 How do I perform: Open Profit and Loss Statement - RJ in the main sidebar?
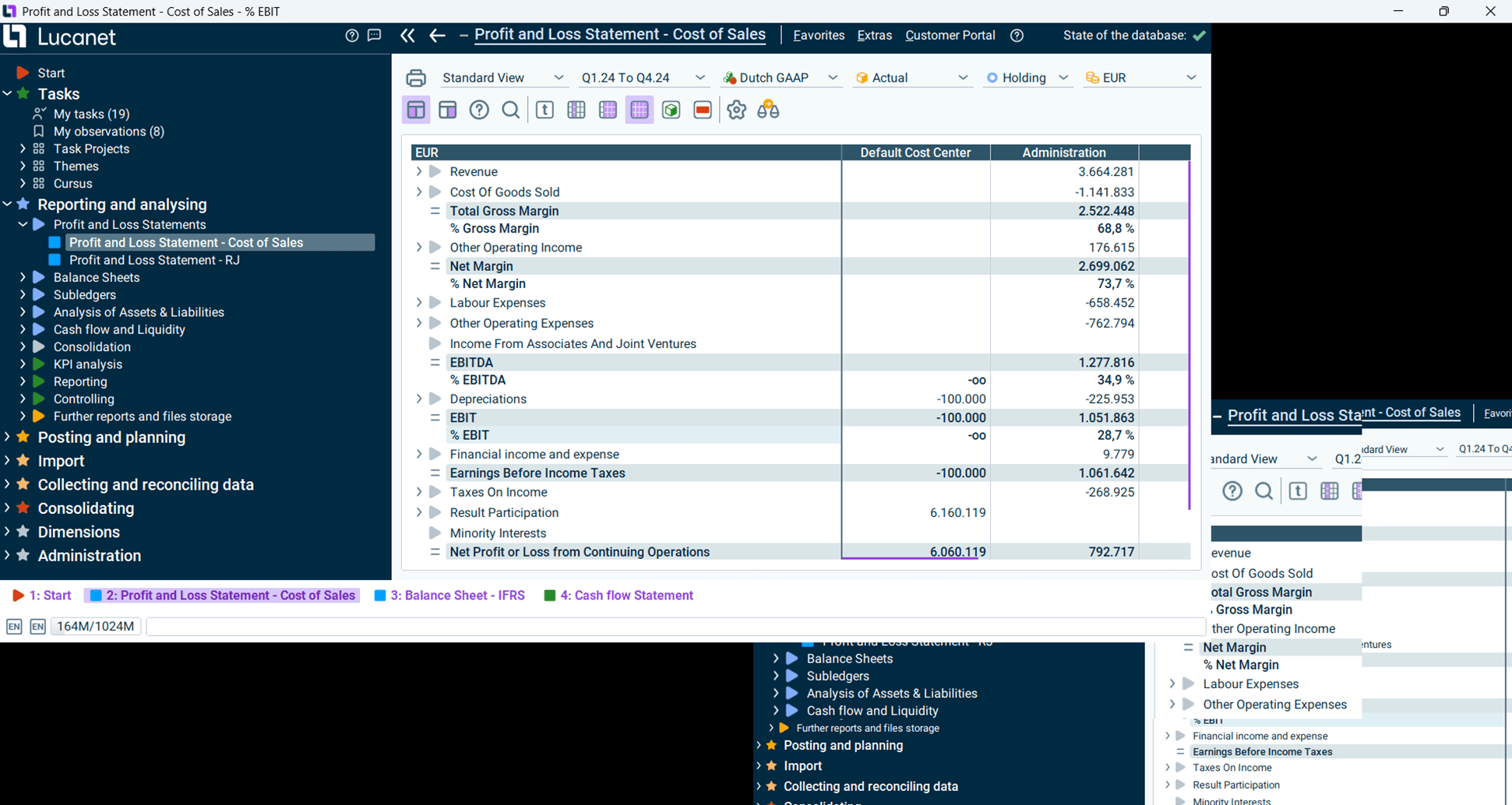point(154,260)
